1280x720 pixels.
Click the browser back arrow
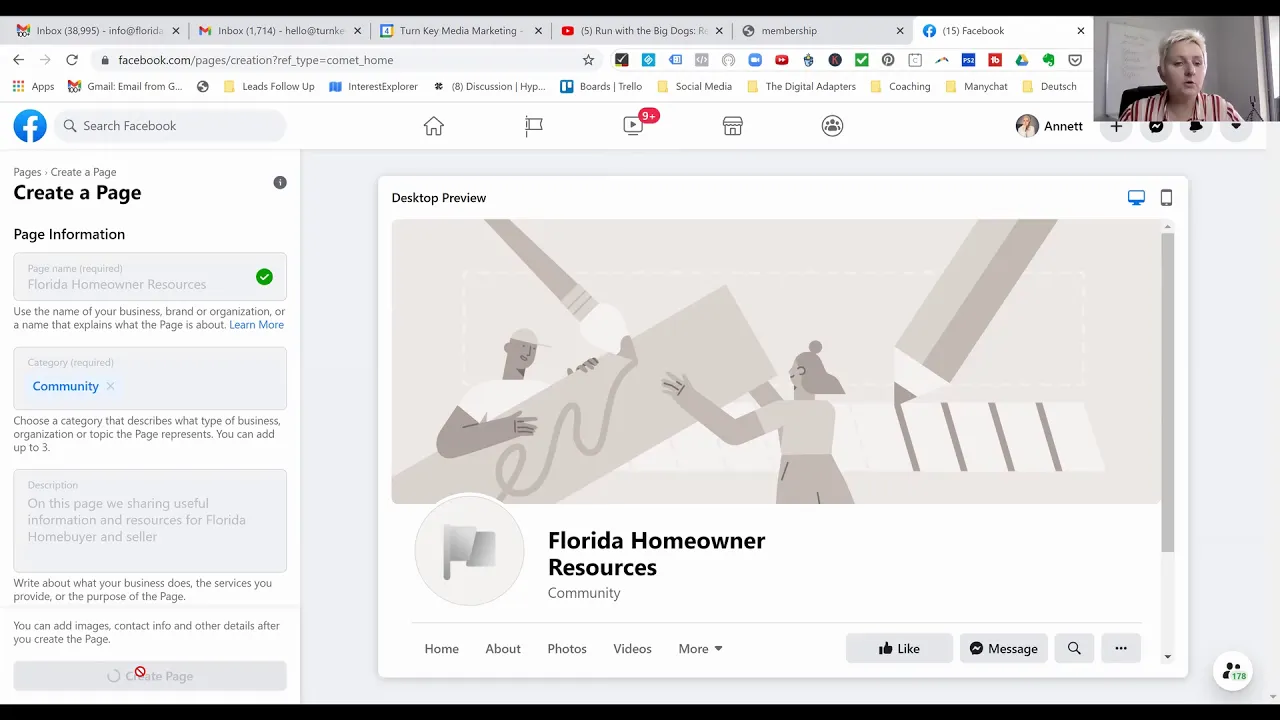18,60
